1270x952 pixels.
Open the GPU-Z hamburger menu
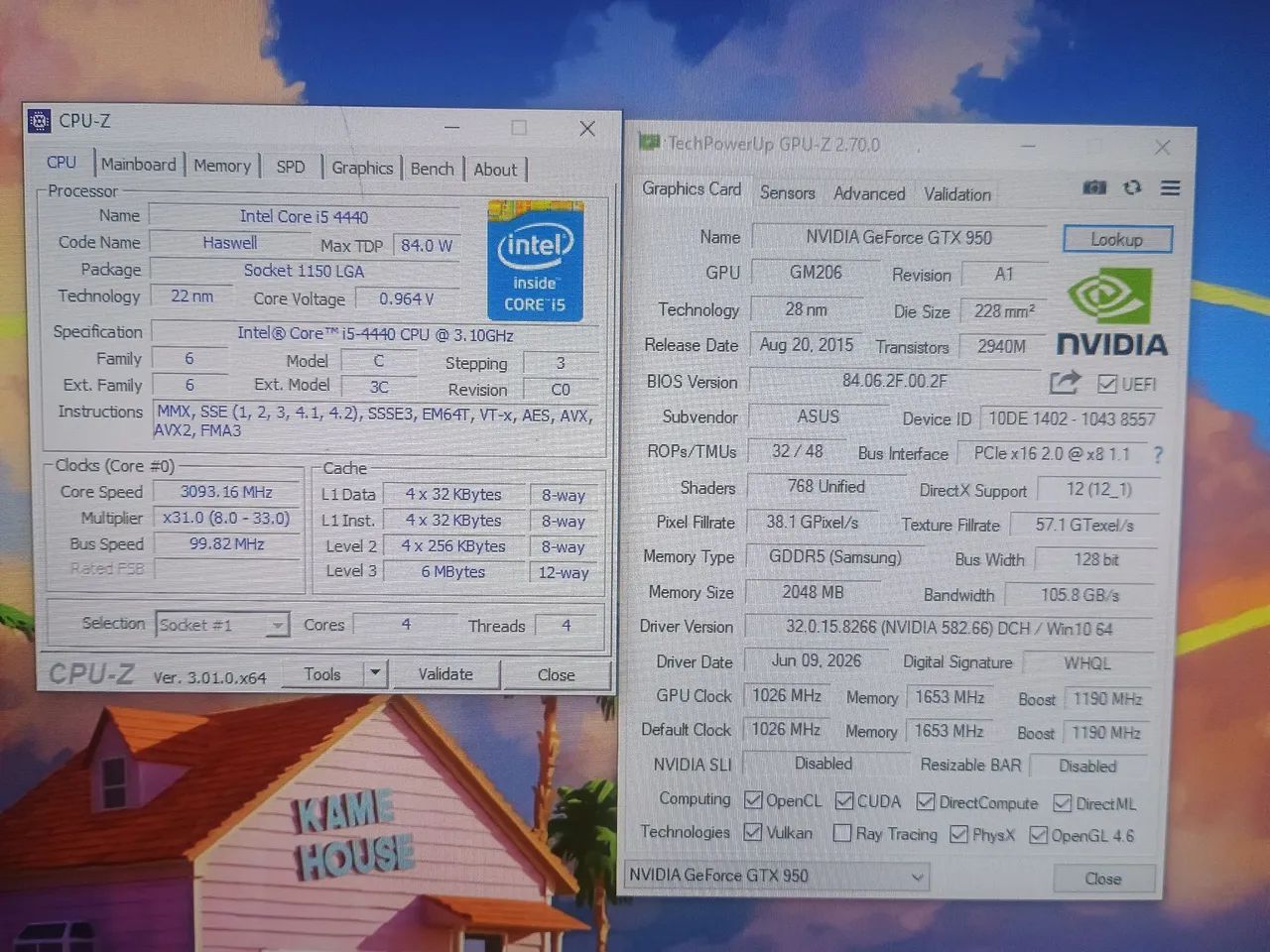click(1171, 187)
